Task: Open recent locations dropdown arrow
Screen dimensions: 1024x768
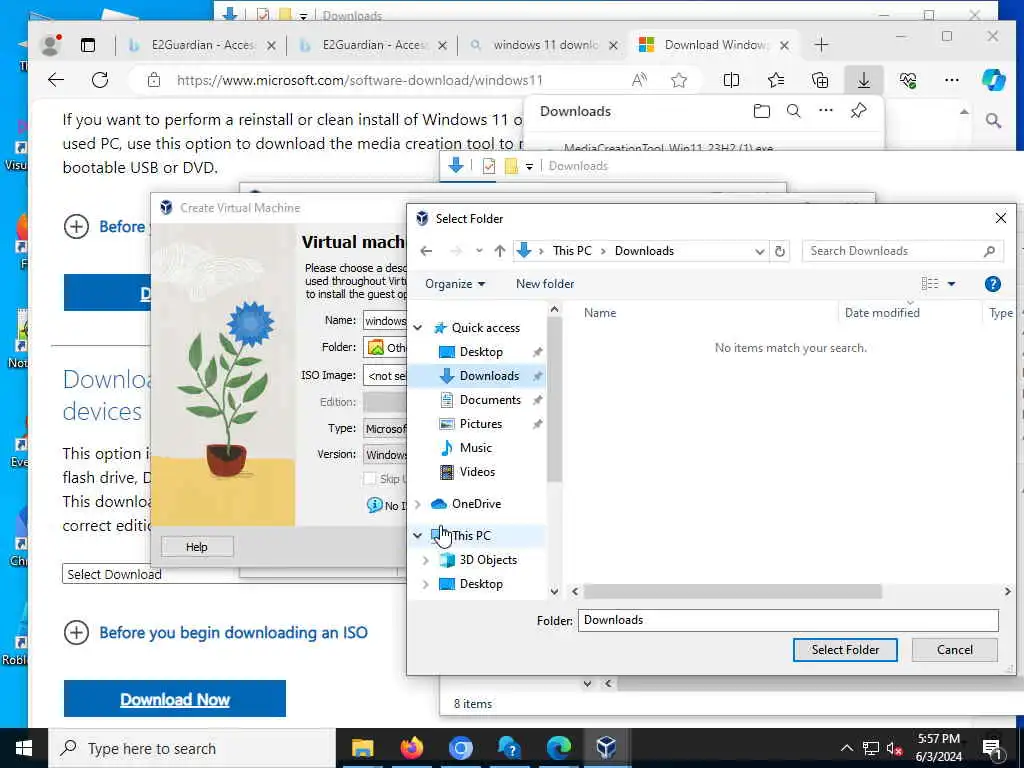Action: coord(479,251)
